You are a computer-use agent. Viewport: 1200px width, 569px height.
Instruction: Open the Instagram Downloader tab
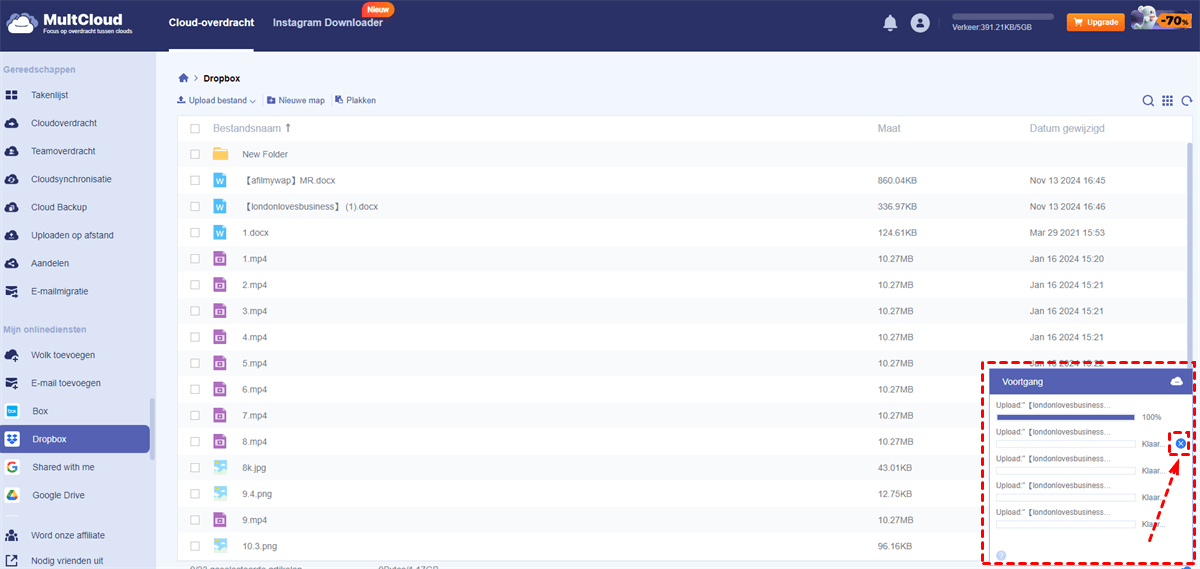(328, 22)
